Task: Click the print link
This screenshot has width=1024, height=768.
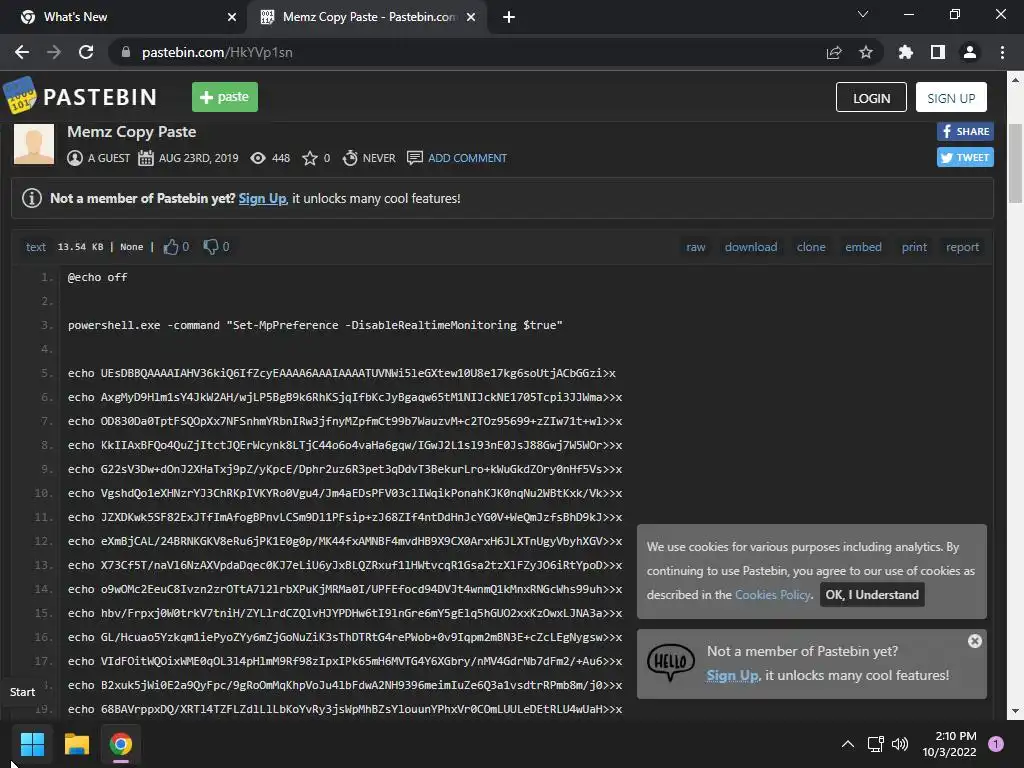Action: click(914, 247)
